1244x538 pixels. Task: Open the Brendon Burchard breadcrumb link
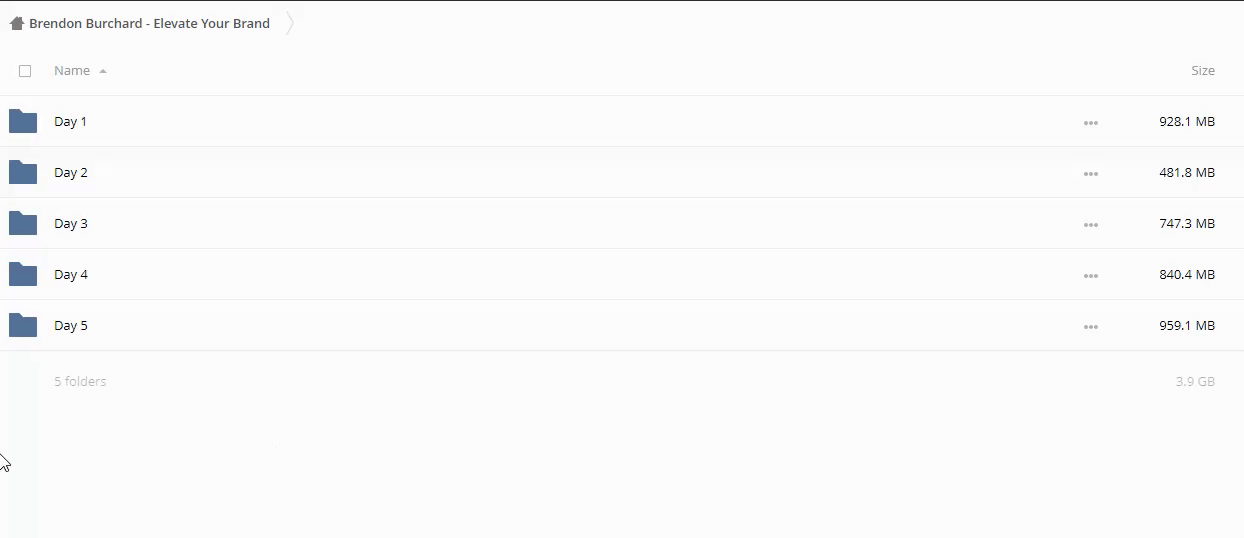tap(149, 23)
